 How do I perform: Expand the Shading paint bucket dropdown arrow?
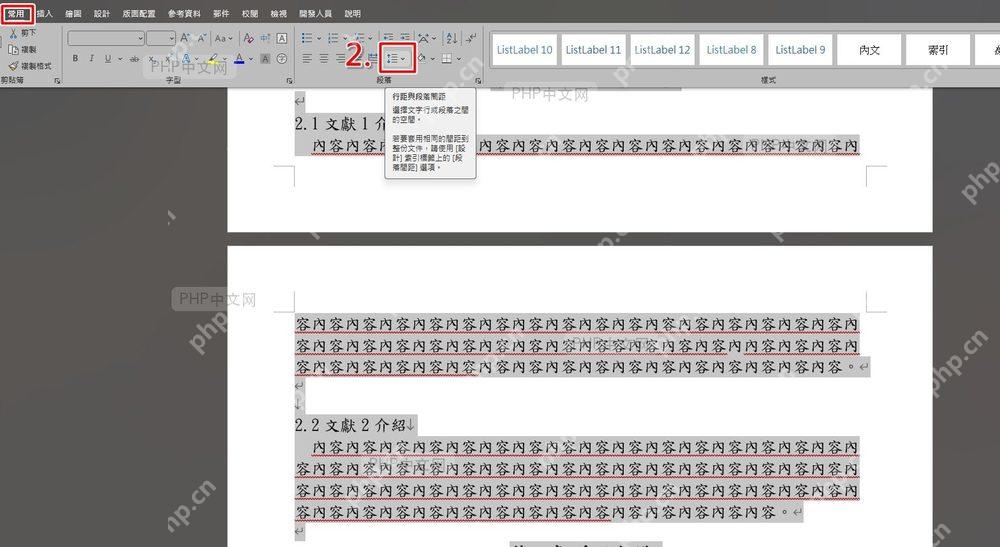[432, 59]
